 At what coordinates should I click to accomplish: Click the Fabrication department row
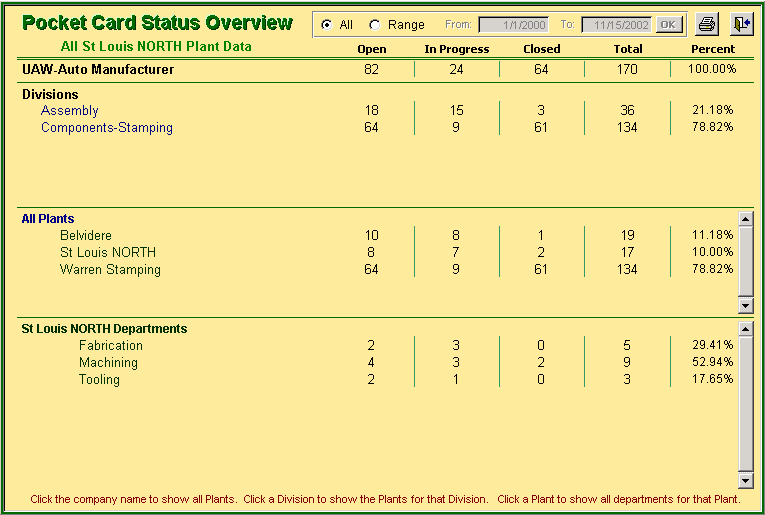click(x=111, y=345)
